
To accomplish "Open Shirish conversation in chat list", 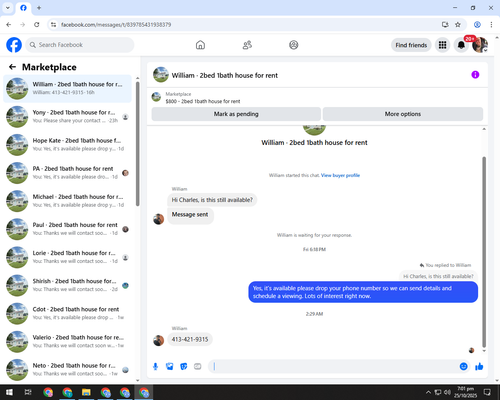I will point(67,285).
